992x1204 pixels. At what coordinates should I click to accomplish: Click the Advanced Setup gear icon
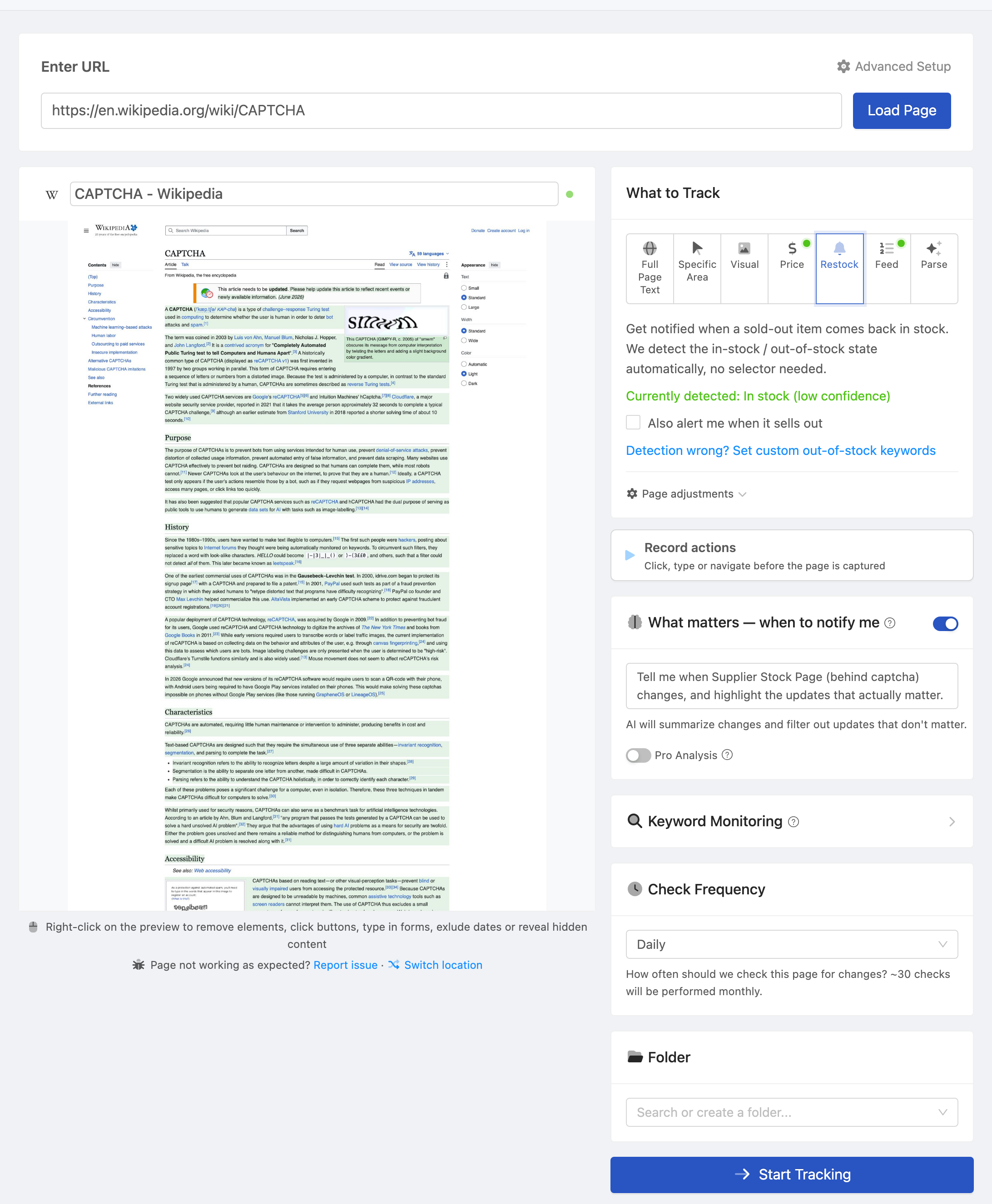point(843,67)
